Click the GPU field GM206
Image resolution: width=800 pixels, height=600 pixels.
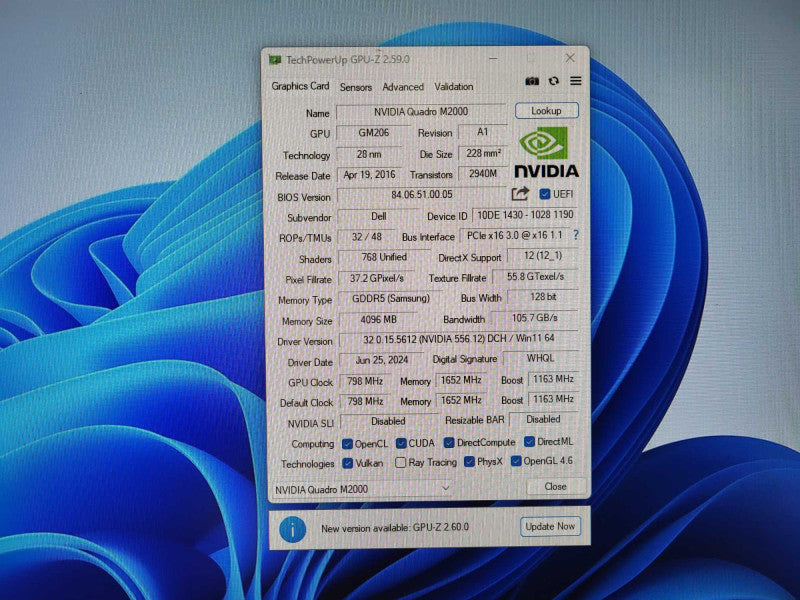(x=373, y=133)
